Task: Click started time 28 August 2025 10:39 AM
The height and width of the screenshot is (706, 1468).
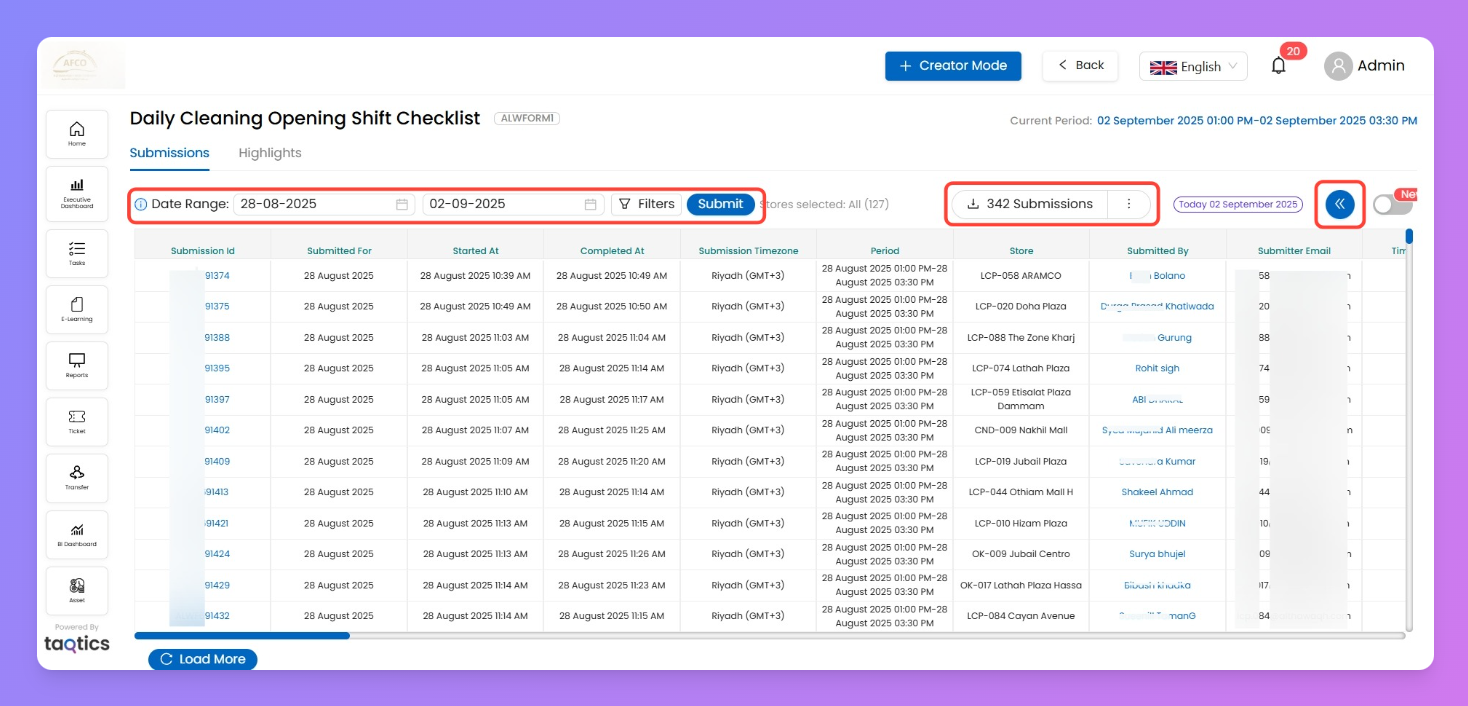Action: tap(475, 276)
